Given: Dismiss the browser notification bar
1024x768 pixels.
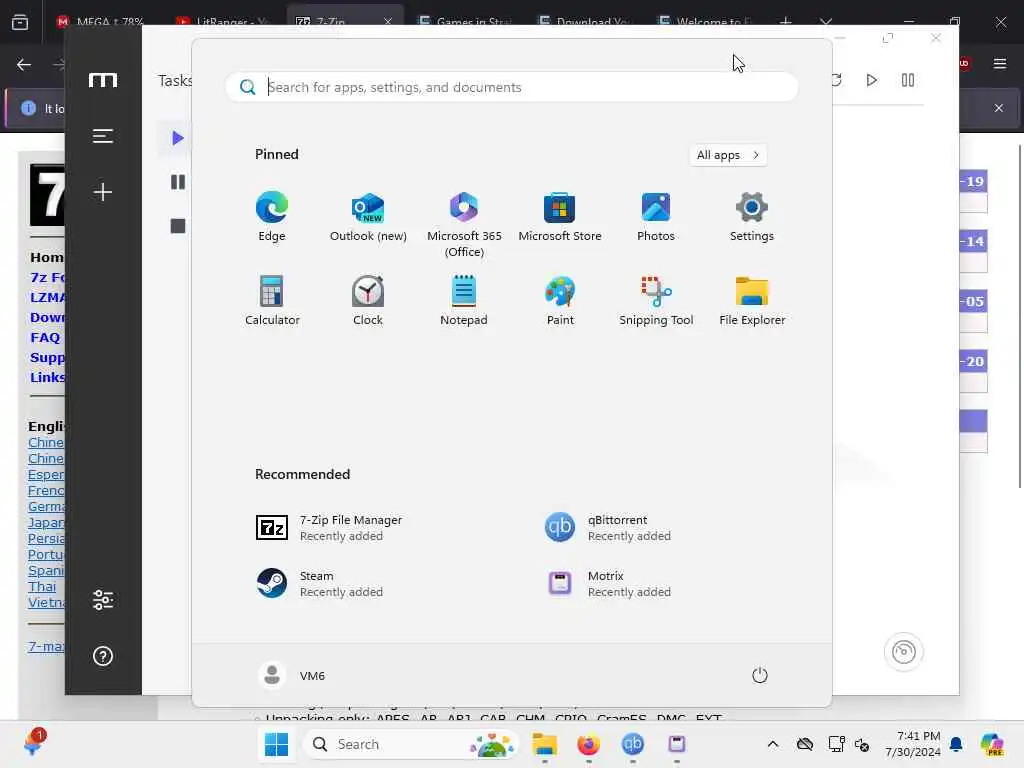Looking at the screenshot, I should 999,108.
